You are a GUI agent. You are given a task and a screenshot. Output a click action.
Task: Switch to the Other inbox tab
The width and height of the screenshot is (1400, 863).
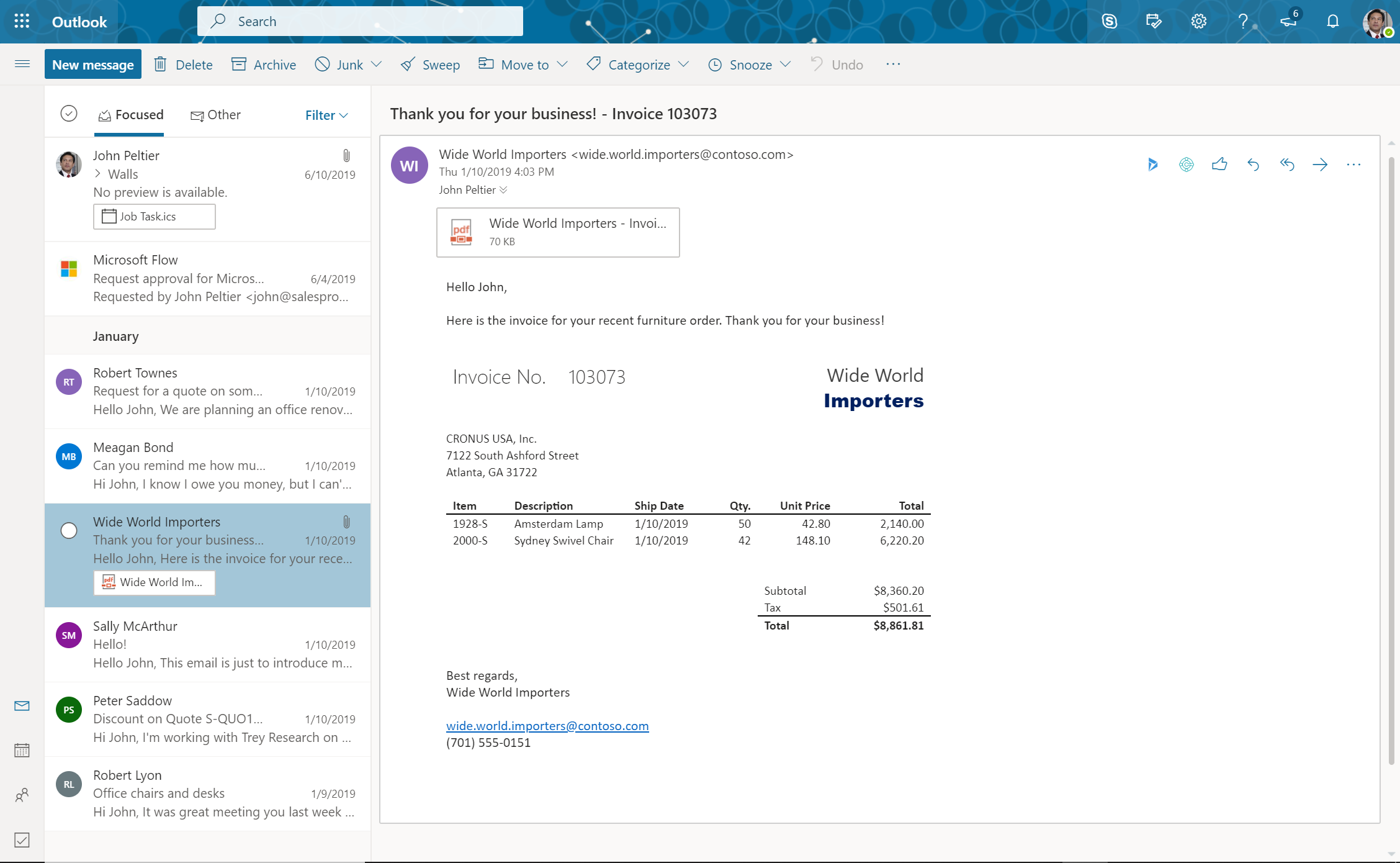click(x=215, y=115)
